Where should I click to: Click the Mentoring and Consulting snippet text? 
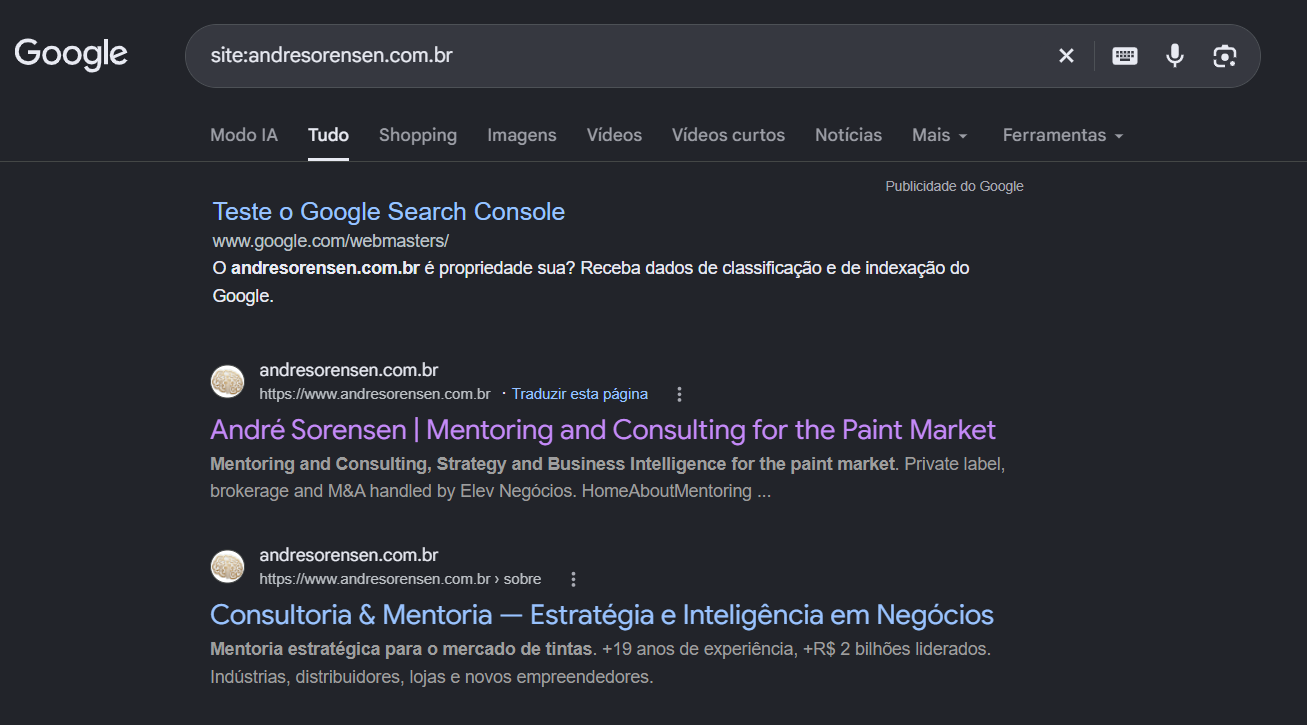point(607,478)
